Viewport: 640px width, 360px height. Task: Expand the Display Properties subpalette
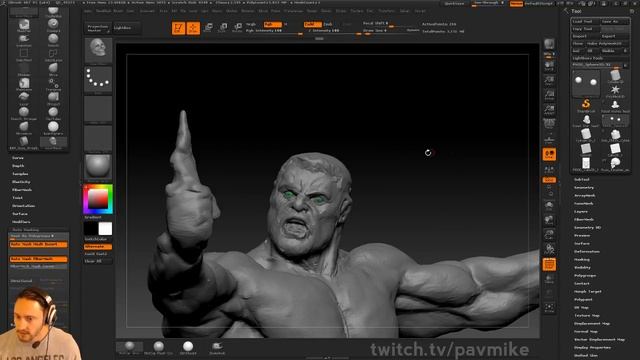[x=593, y=347]
